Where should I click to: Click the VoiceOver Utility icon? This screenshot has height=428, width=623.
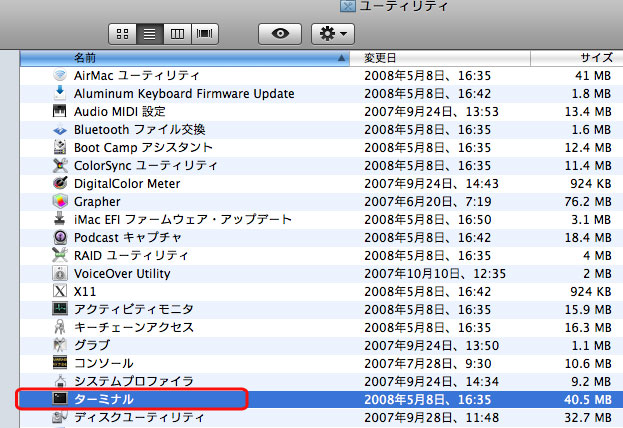pyautogui.click(x=60, y=273)
